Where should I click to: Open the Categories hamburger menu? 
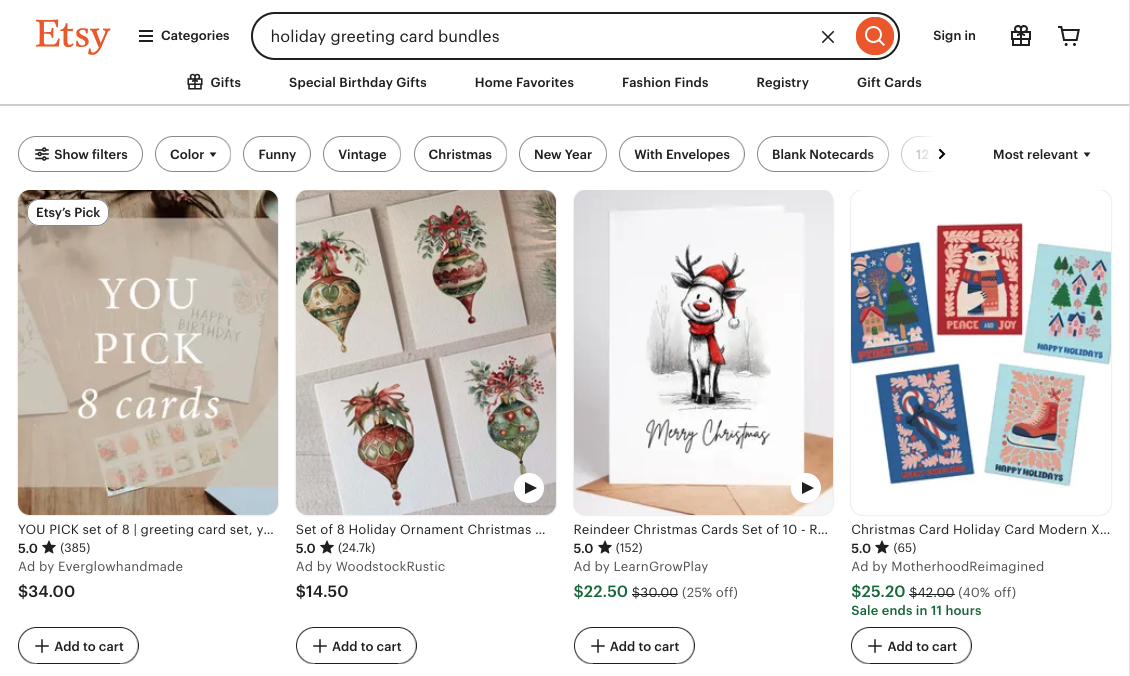point(184,36)
